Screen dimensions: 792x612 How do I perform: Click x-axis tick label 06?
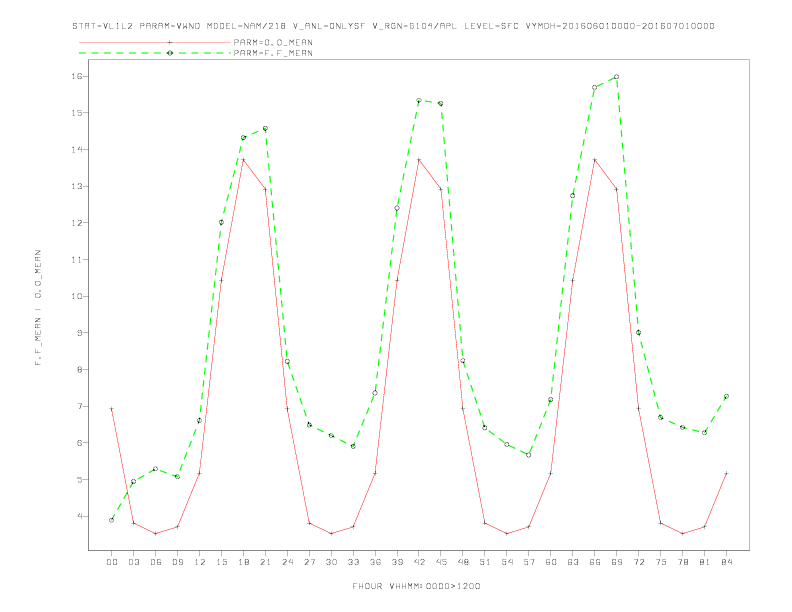156,562
